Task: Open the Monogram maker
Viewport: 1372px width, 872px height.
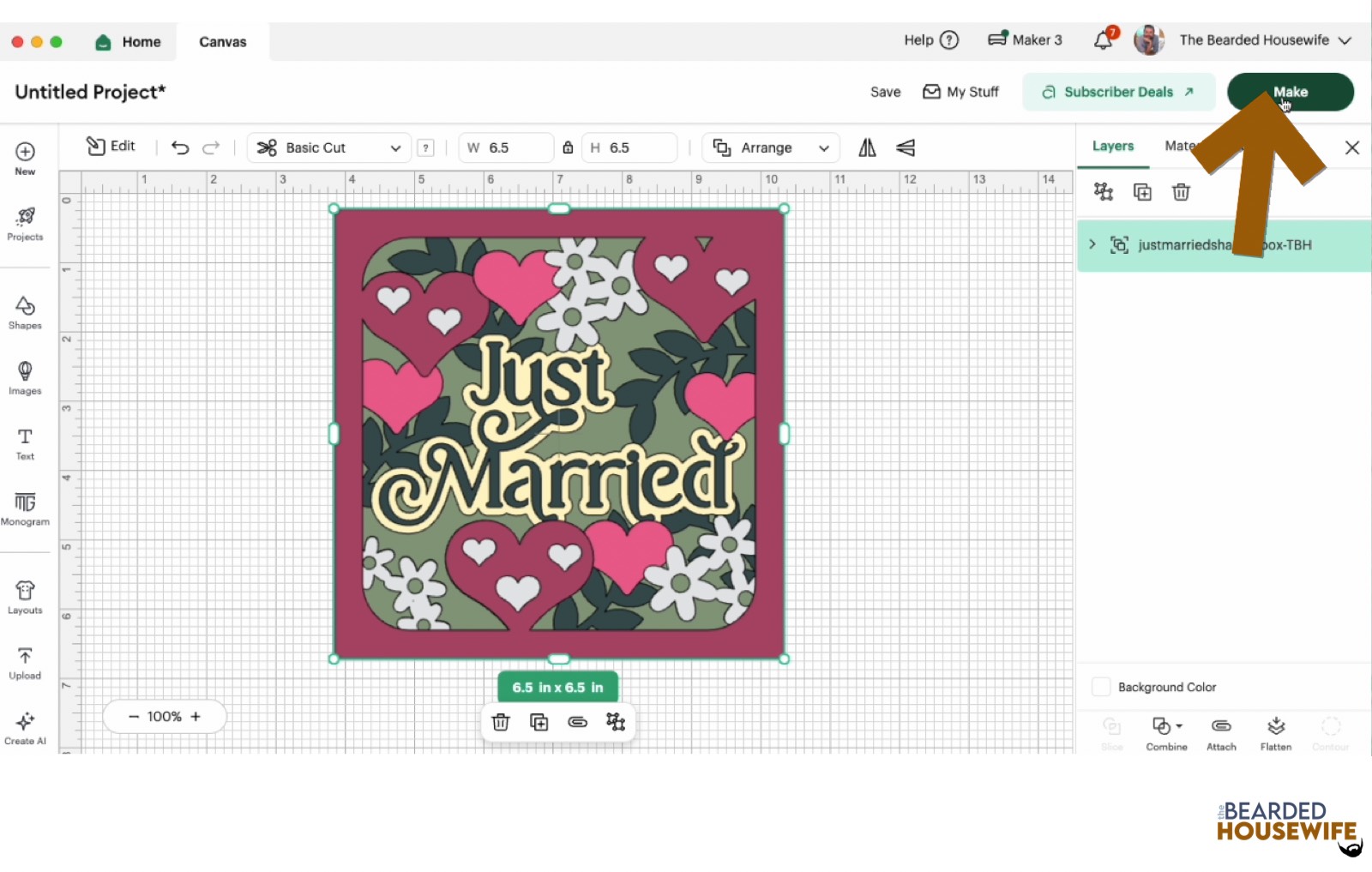Action: click(x=25, y=508)
